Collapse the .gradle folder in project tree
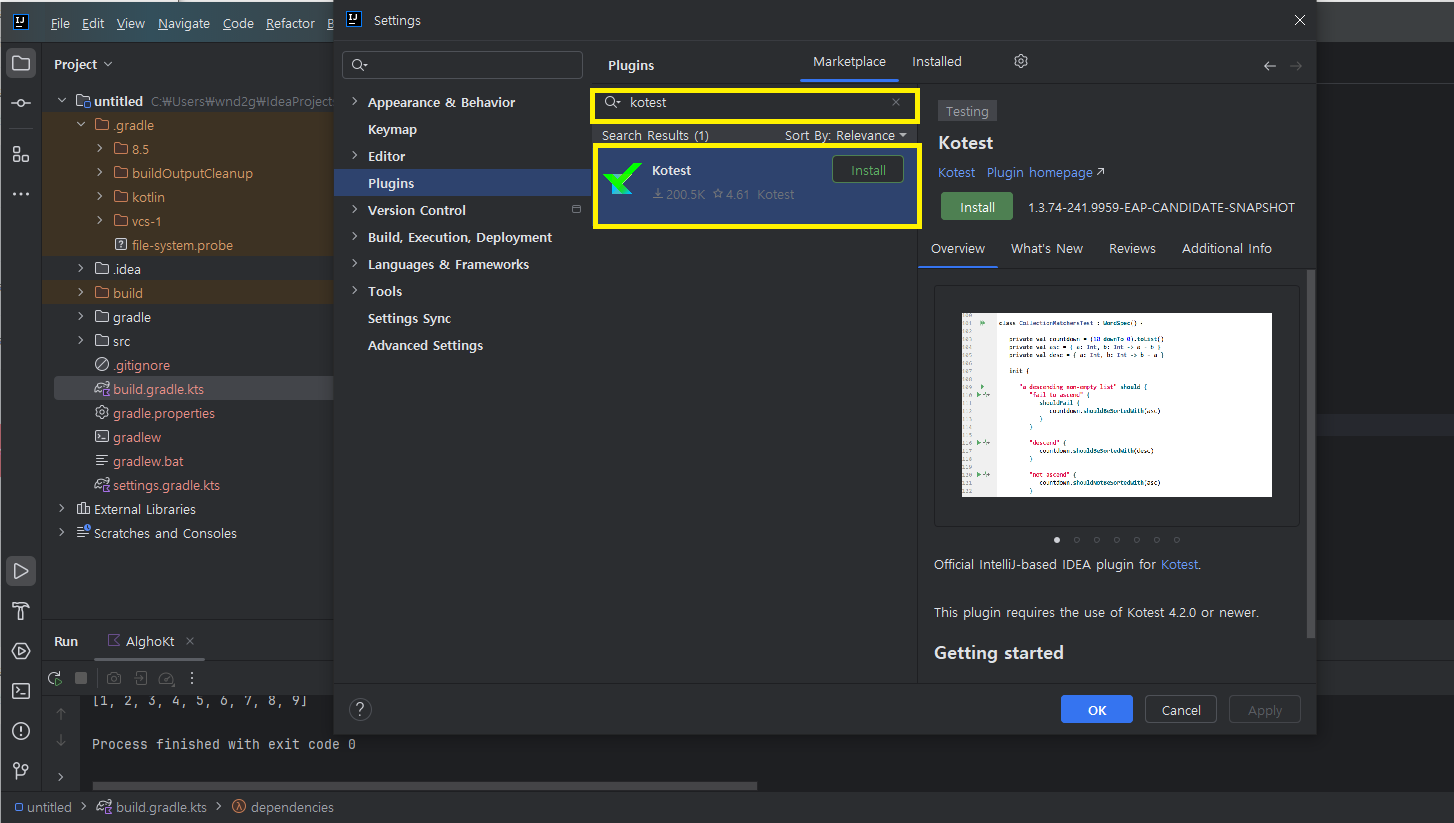Screen dimensions: 1454x823 pyautogui.click(x=81, y=125)
